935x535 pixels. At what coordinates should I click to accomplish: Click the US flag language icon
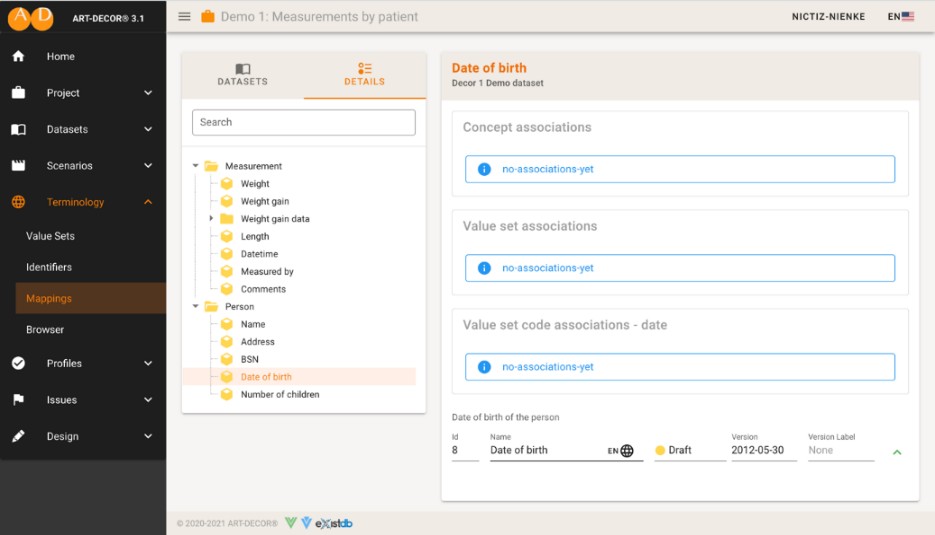pos(907,17)
